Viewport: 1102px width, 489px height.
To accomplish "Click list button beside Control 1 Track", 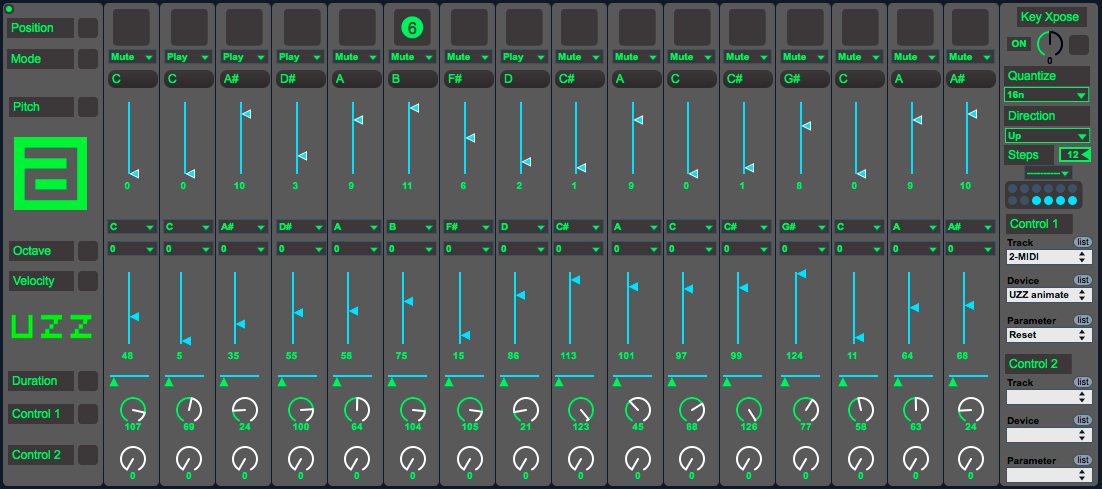I will coord(1082,242).
